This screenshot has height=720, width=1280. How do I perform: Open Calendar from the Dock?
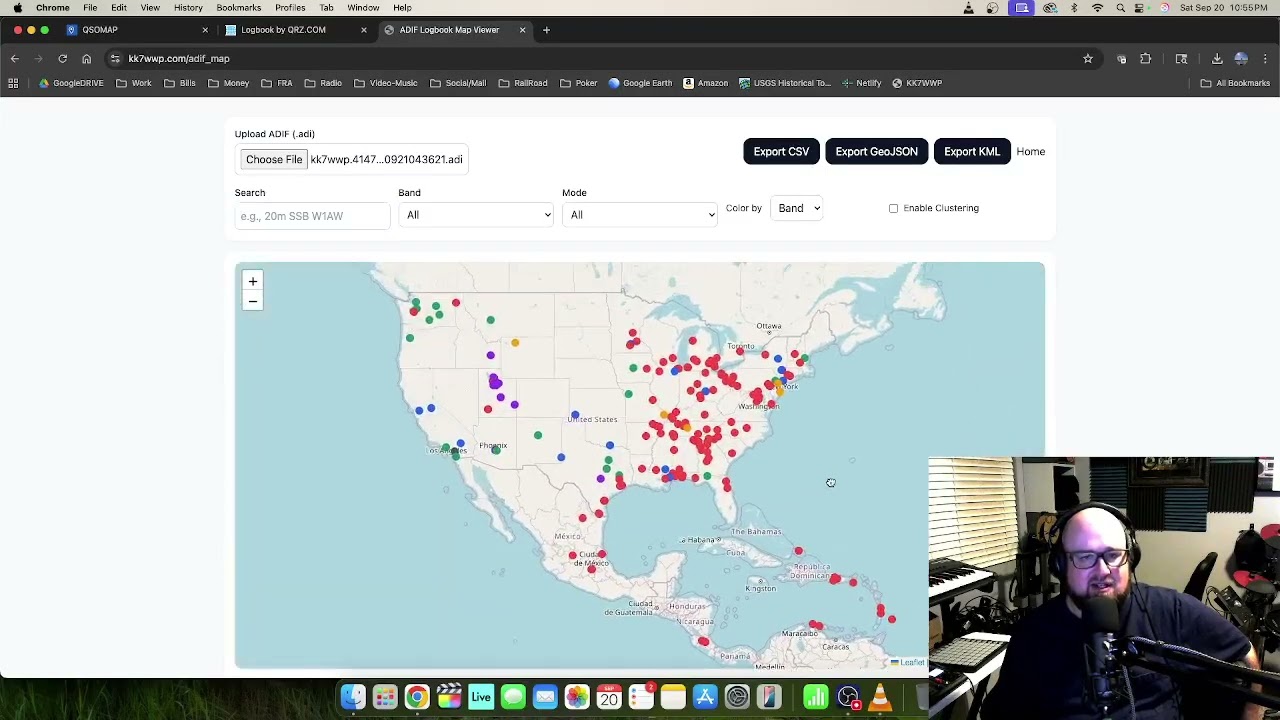coord(609,697)
